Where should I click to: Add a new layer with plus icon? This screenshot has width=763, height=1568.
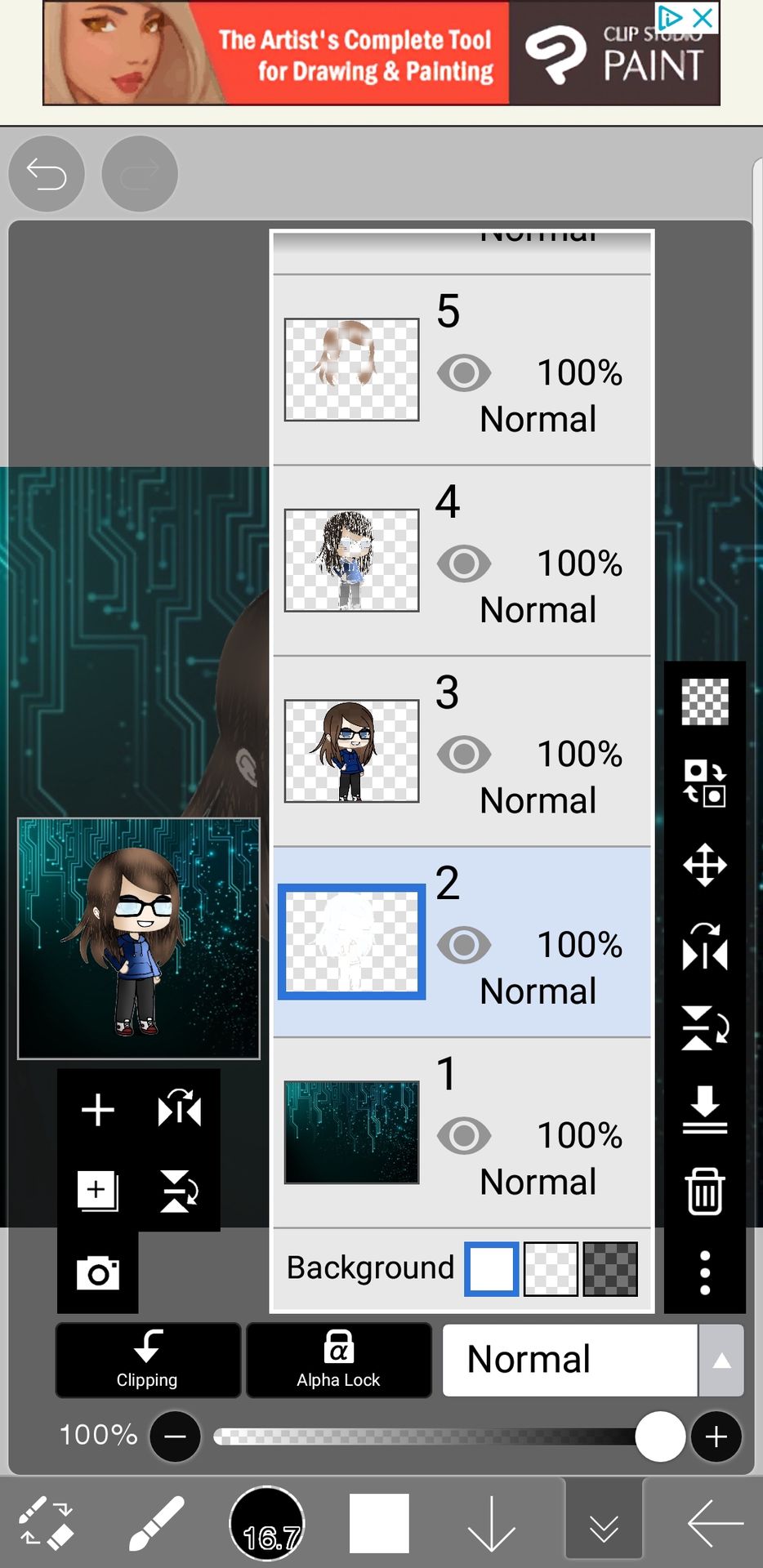[x=98, y=1109]
